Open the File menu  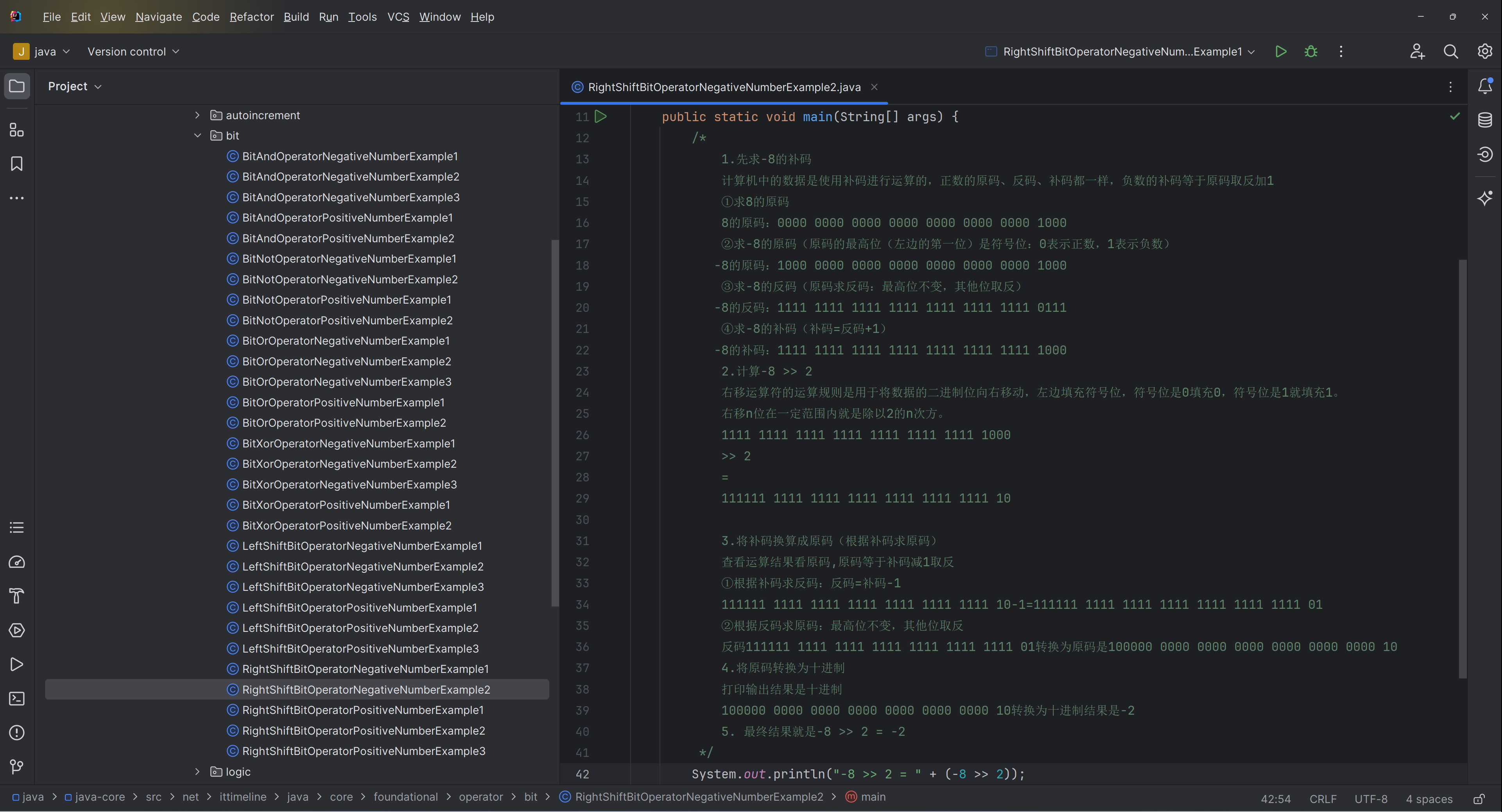(x=52, y=17)
